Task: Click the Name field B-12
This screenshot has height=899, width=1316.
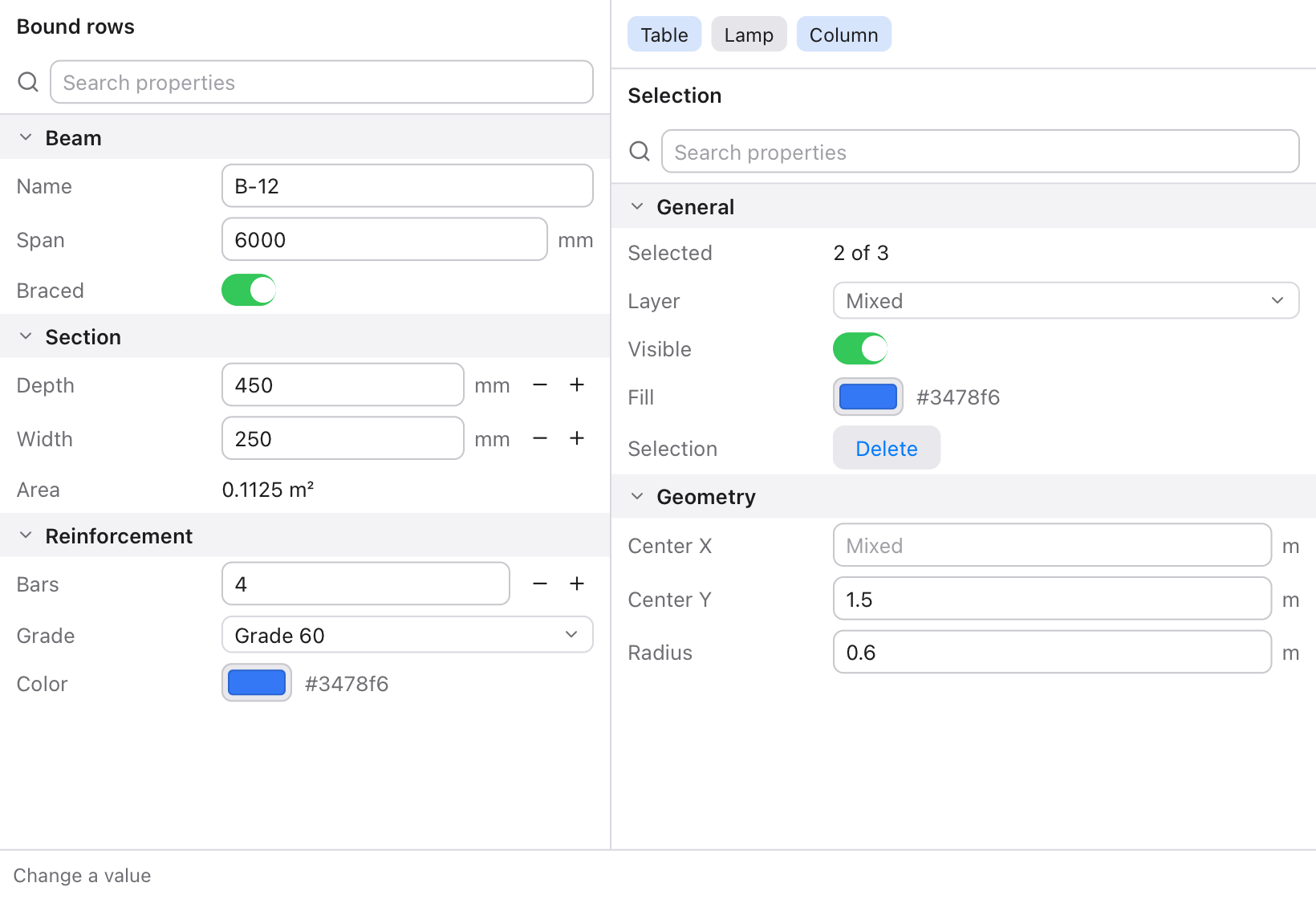Action: [x=408, y=185]
